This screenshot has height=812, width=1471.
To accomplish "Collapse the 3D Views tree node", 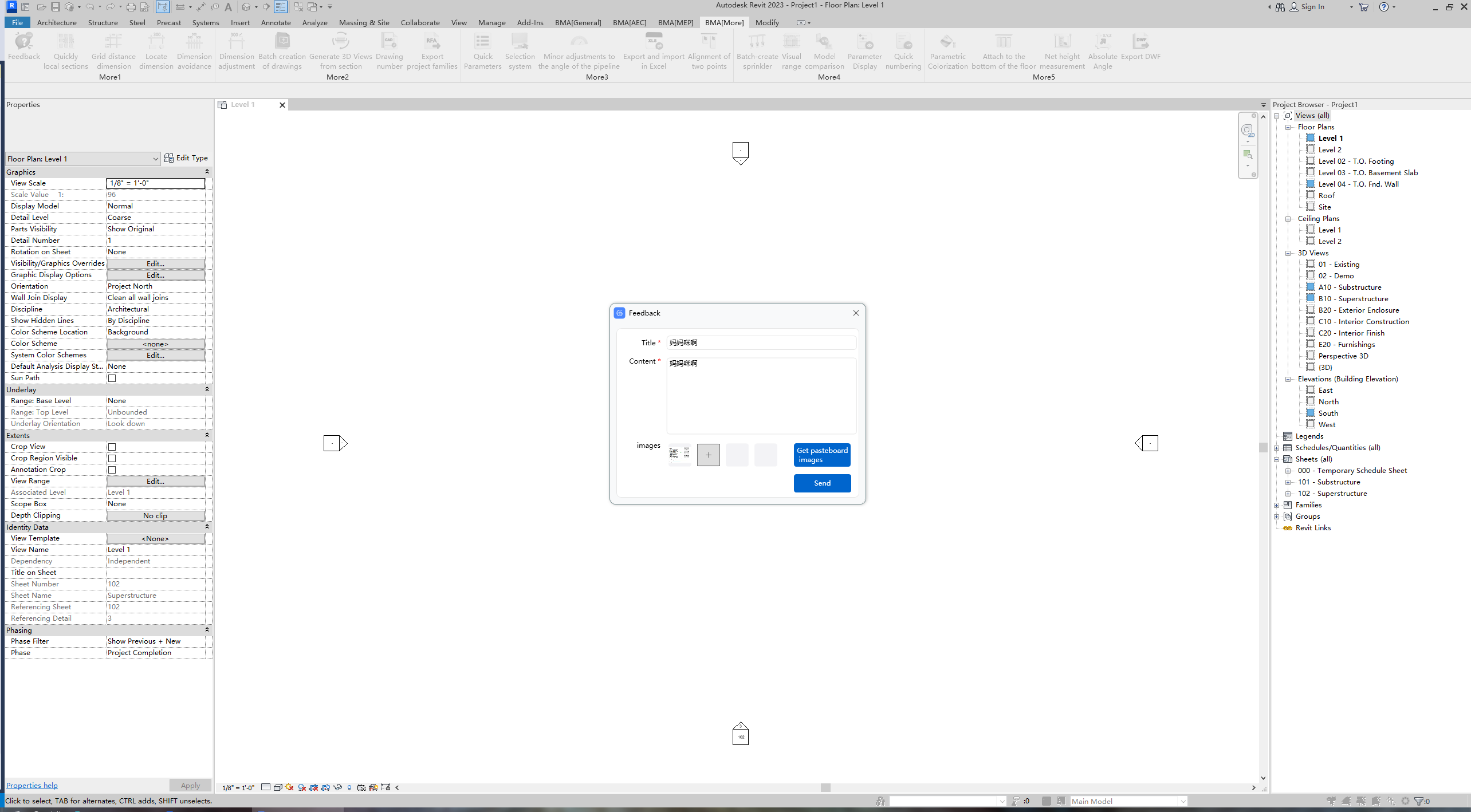I will pyautogui.click(x=1288, y=253).
